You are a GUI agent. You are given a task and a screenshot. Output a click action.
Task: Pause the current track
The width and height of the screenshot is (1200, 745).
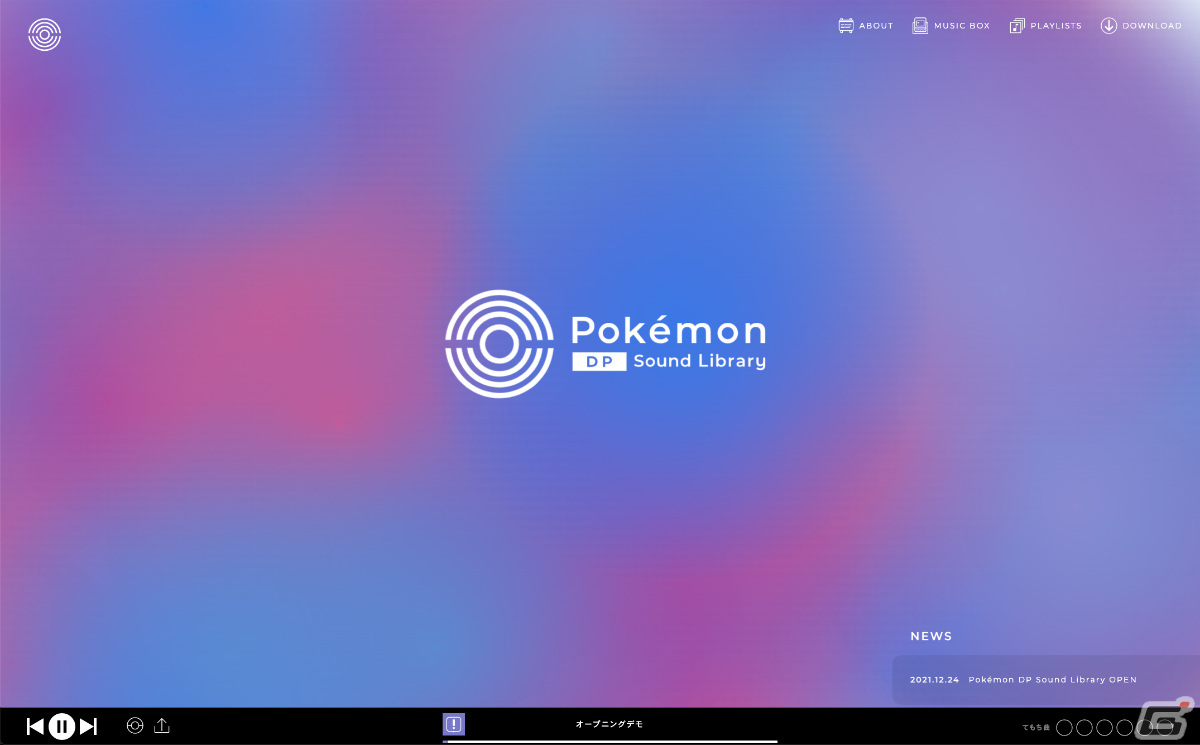pos(62,727)
